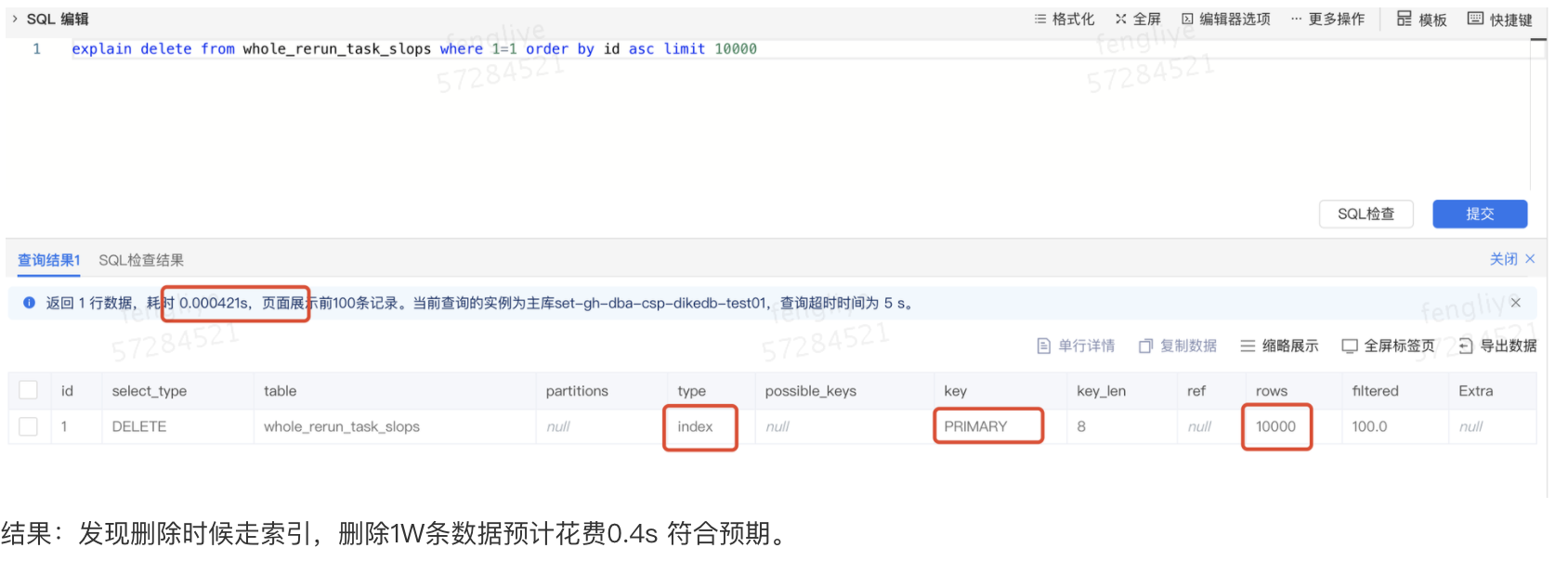Switch to 查询结果1 tab
The width and height of the screenshot is (1568, 561).
coord(49,260)
